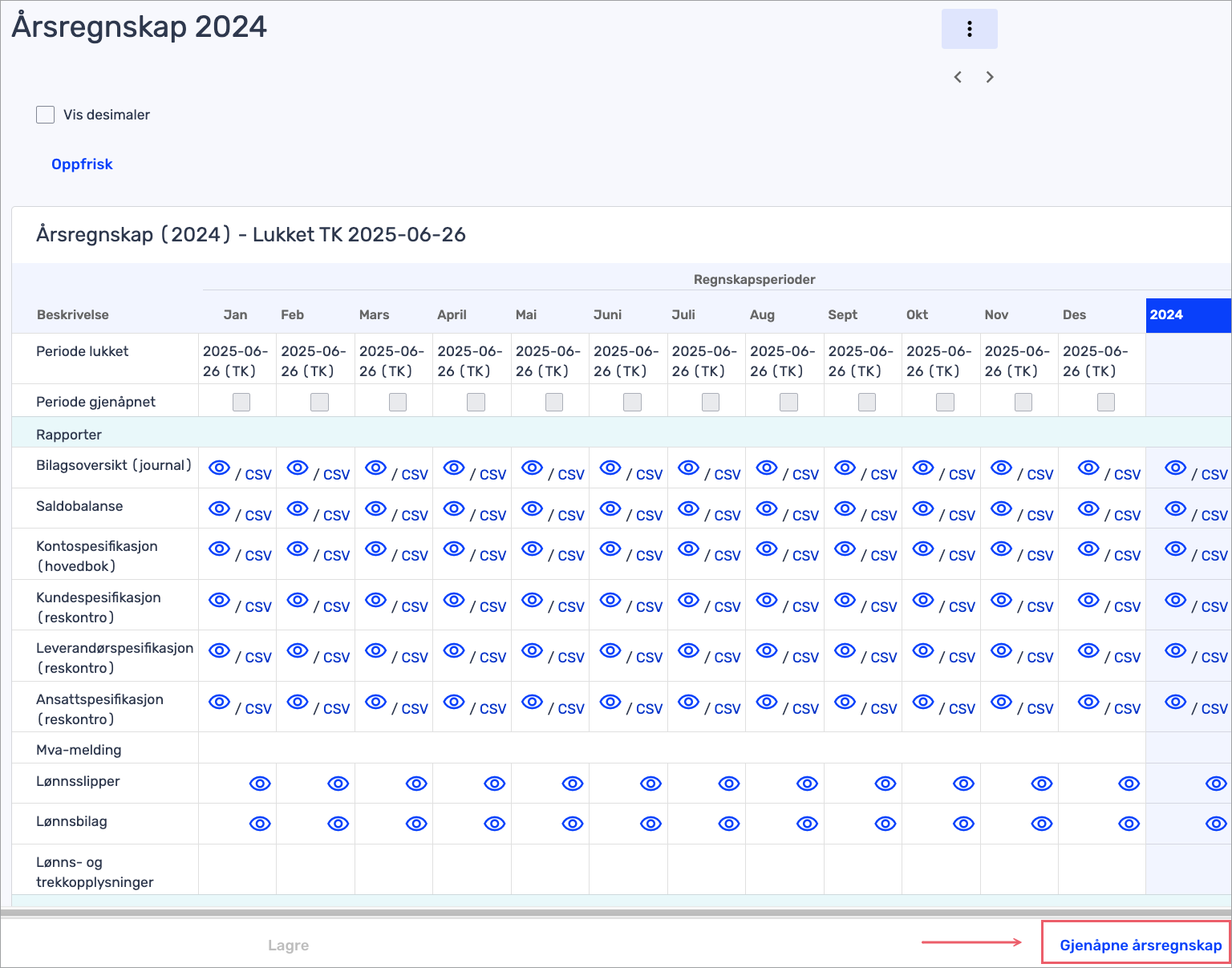
Task: Show Kundespesifikasjon report for Sept
Action: tap(845, 600)
